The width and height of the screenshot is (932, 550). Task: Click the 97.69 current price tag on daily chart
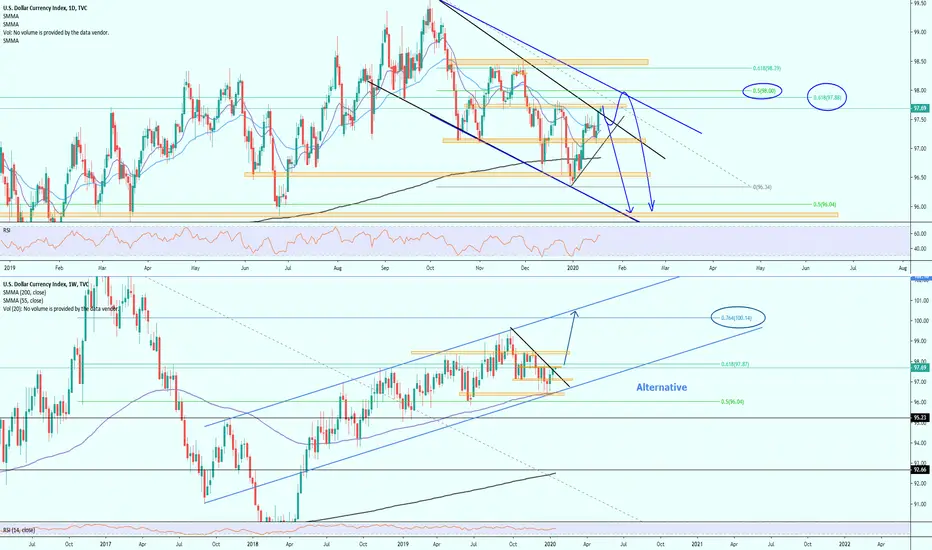[x=920, y=108]
